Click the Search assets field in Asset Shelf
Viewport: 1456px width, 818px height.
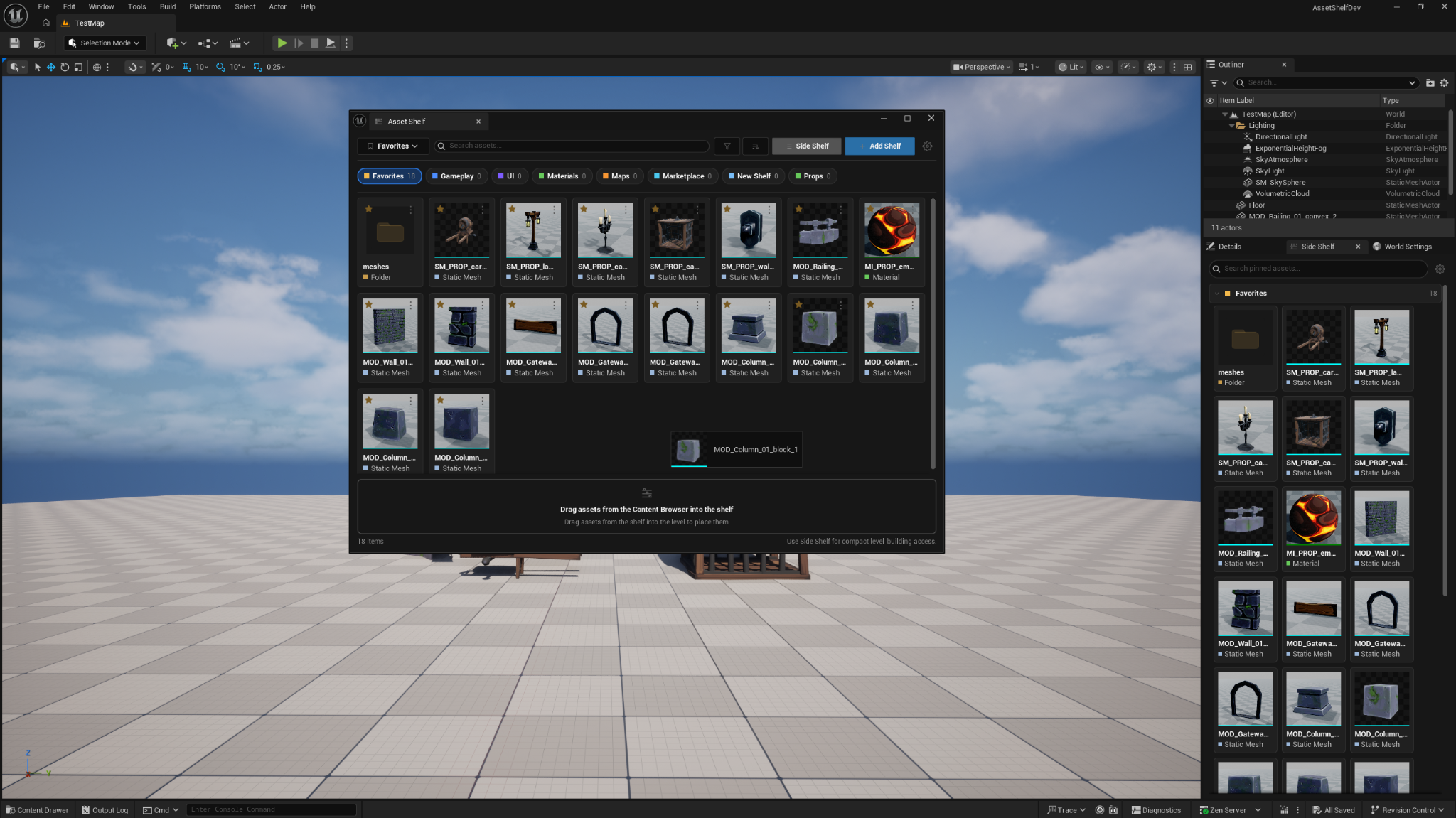coord(572,146)
